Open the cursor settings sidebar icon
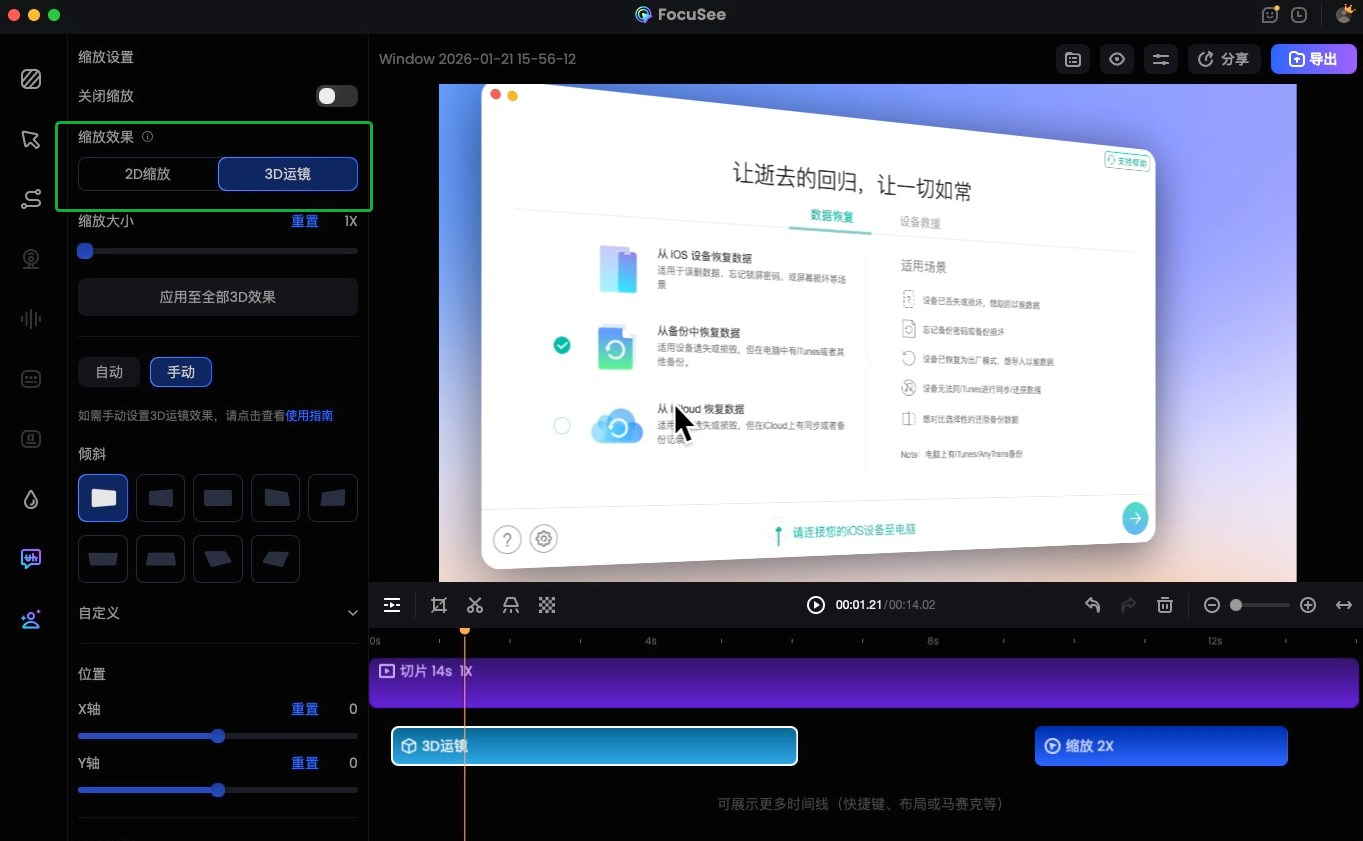The image size is (1363, 841). point(31,139)
